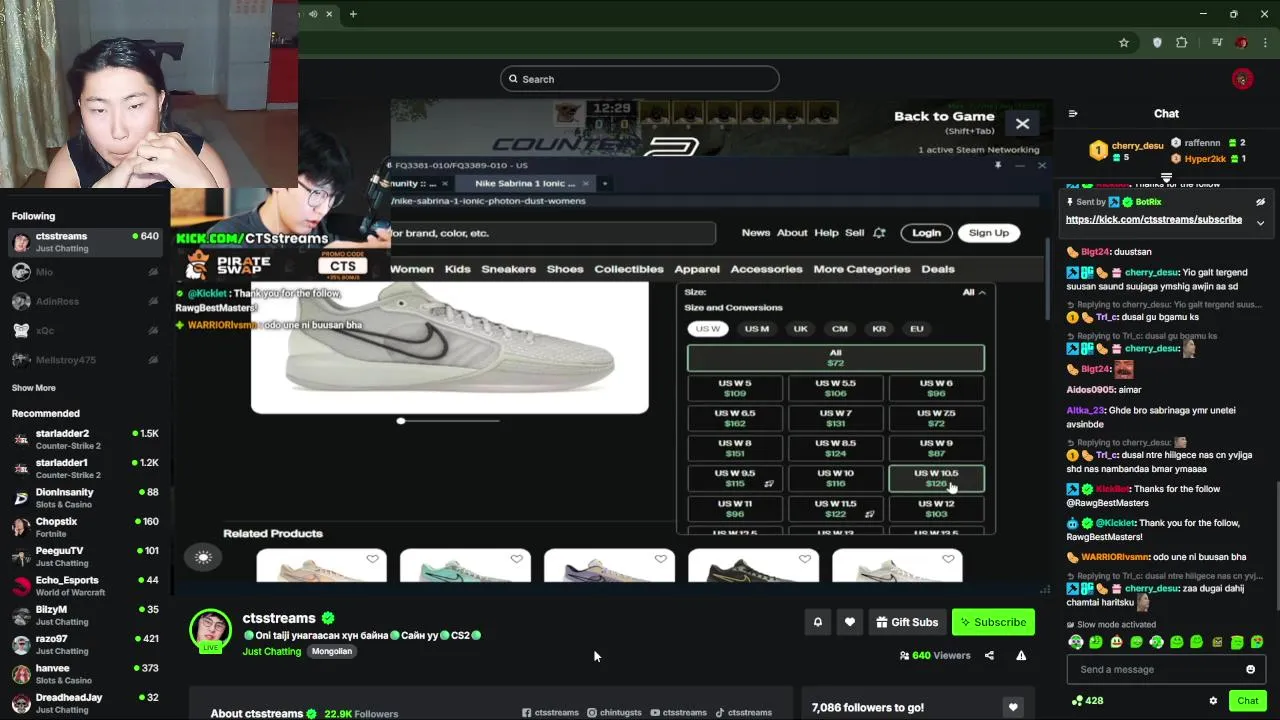The image size is (1280, 720).
Task: Expand the leaderboard handle under top gifters
Action: click(1166, 178)
